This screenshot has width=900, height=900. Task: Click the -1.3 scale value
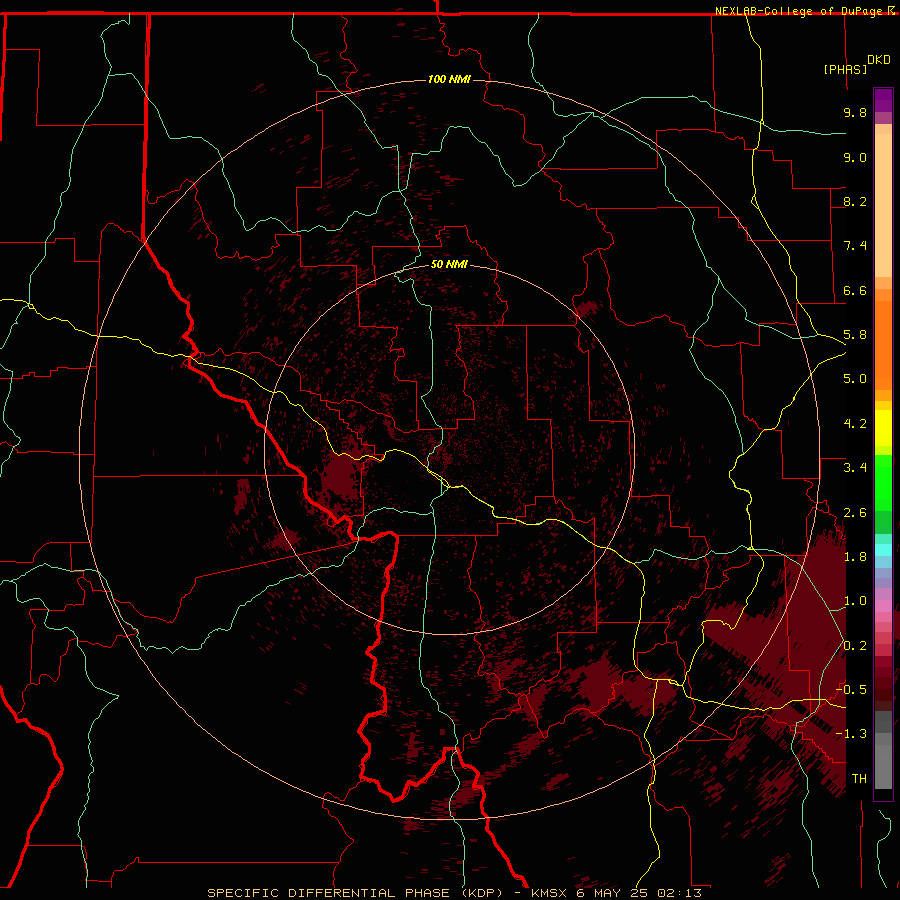[x=851, y=734]
